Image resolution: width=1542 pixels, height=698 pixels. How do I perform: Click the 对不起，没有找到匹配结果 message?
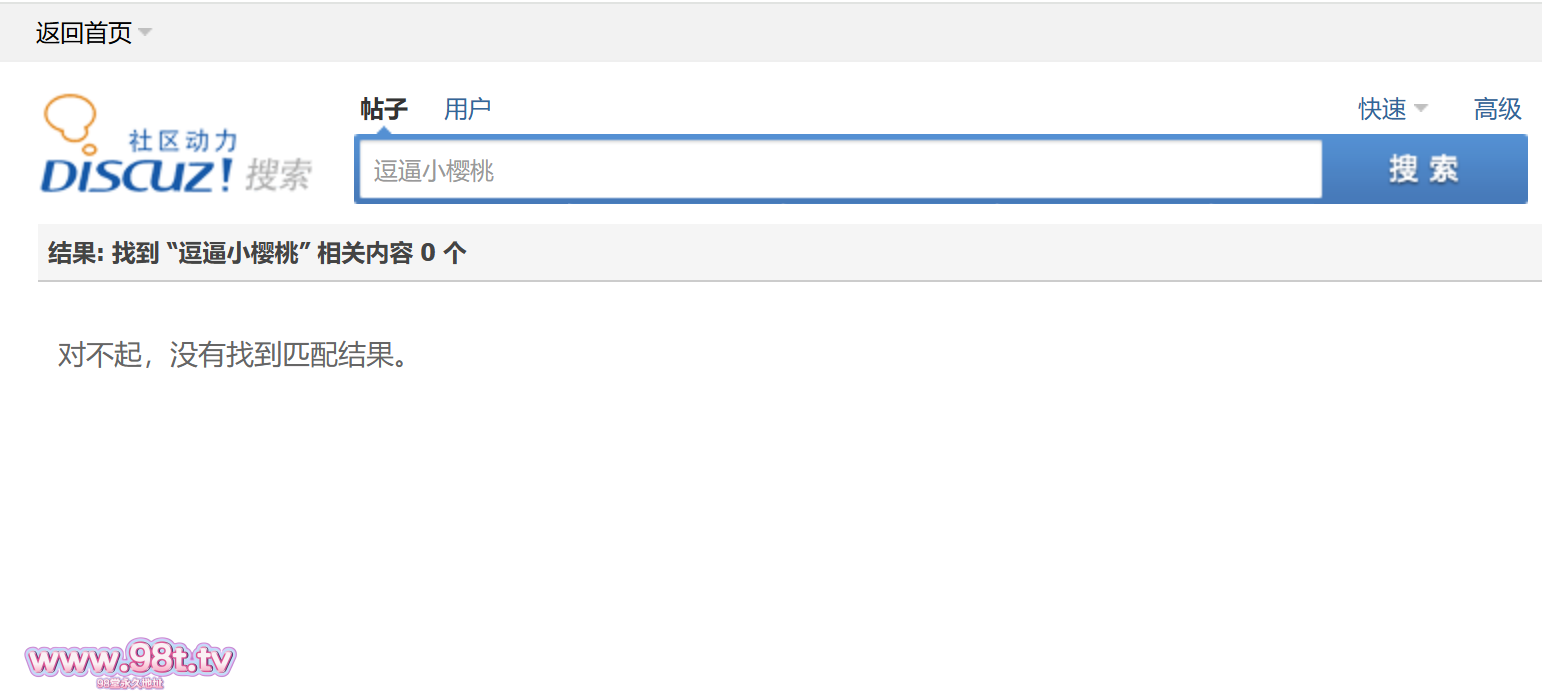[x=233, y=355]
